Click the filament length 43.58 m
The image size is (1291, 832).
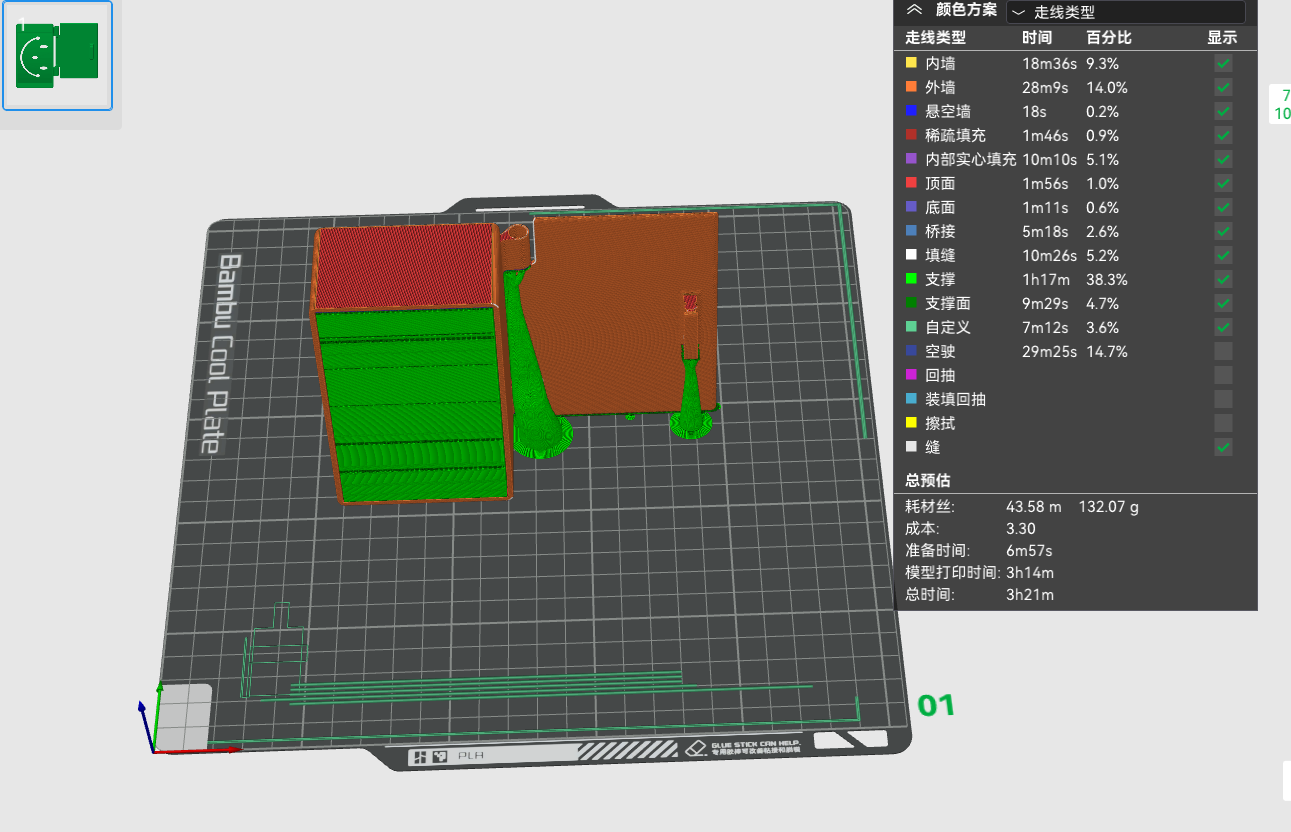pos(1034,507)
